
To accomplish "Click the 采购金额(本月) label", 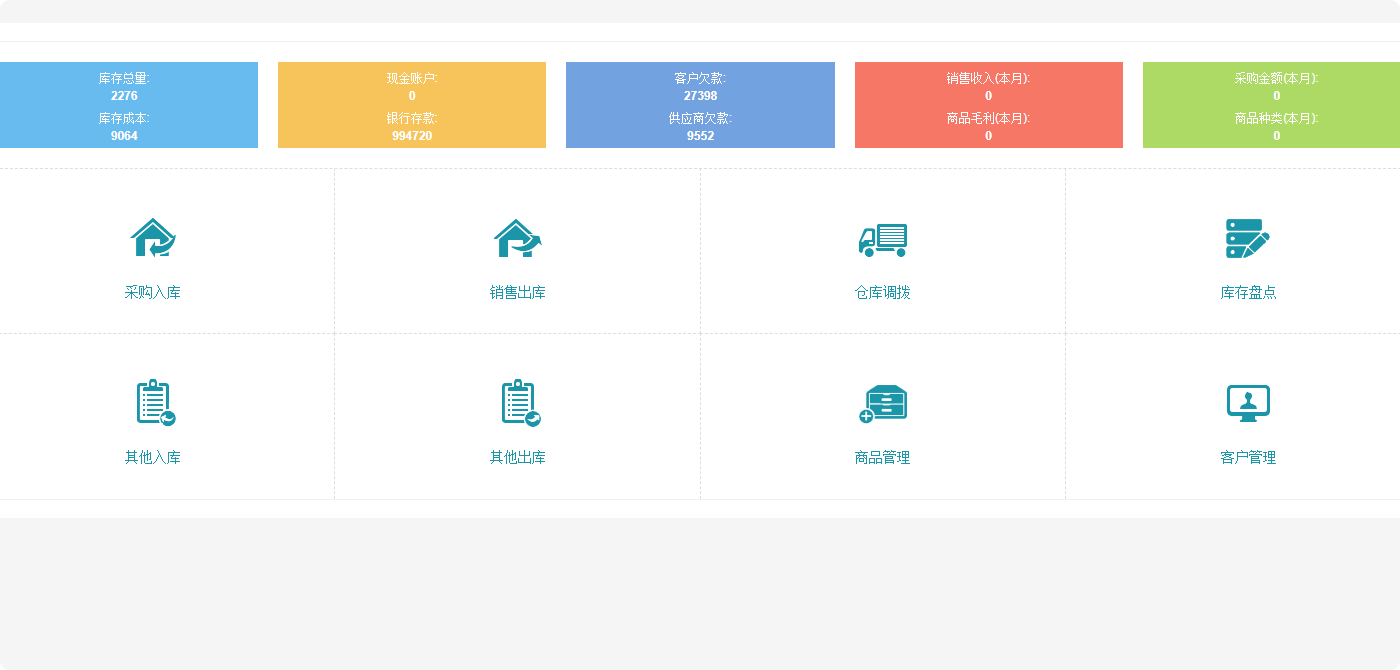I will (1276, 78).
